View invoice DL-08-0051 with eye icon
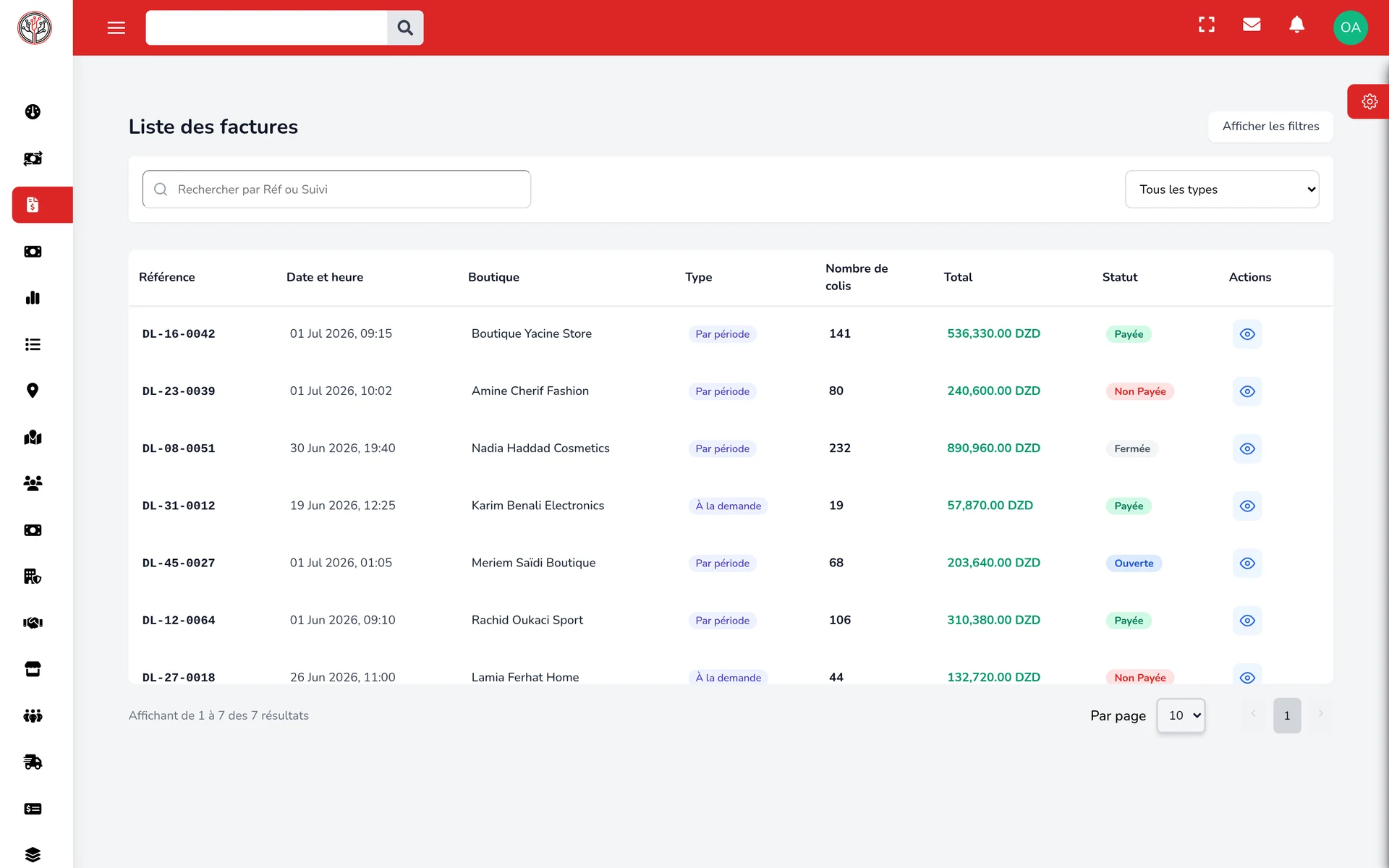The height and width of the screenshot is (868, 1389). point(1247,448)
